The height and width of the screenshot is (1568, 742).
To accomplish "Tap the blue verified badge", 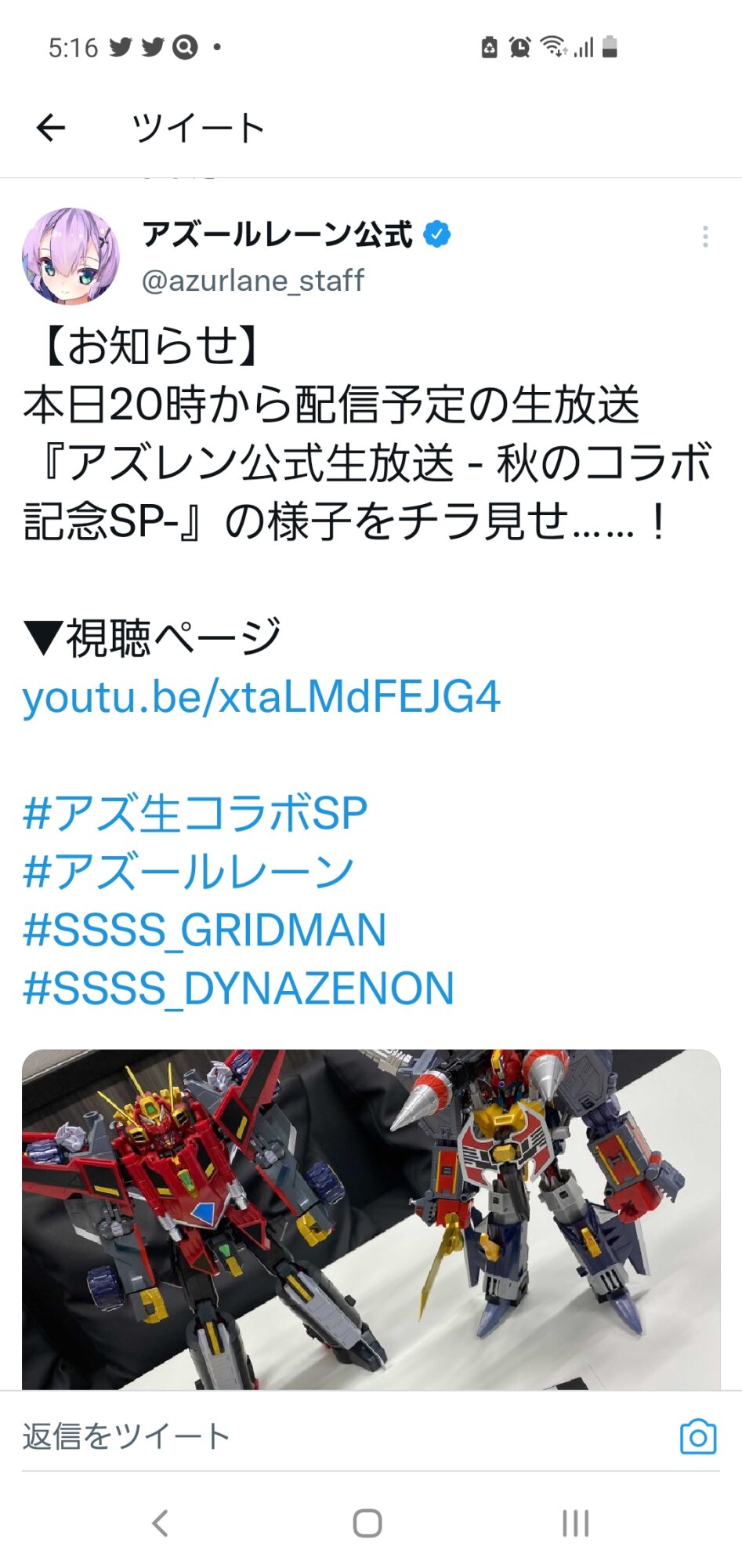I will point(437,234).
